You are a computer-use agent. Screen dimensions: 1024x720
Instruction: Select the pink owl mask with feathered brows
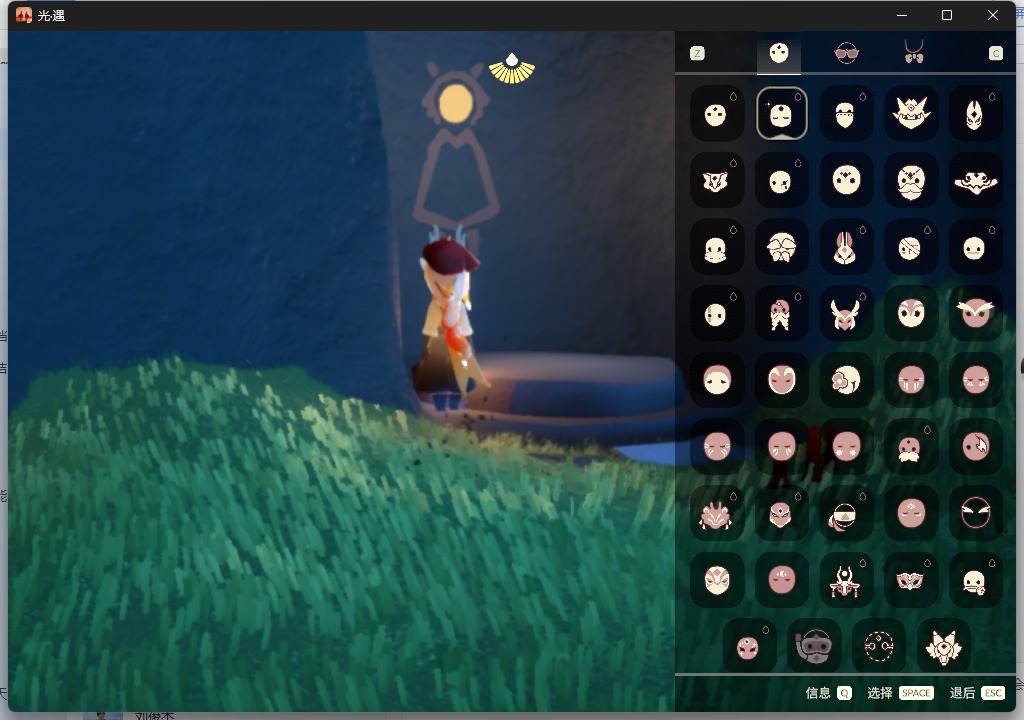(974, 314)
